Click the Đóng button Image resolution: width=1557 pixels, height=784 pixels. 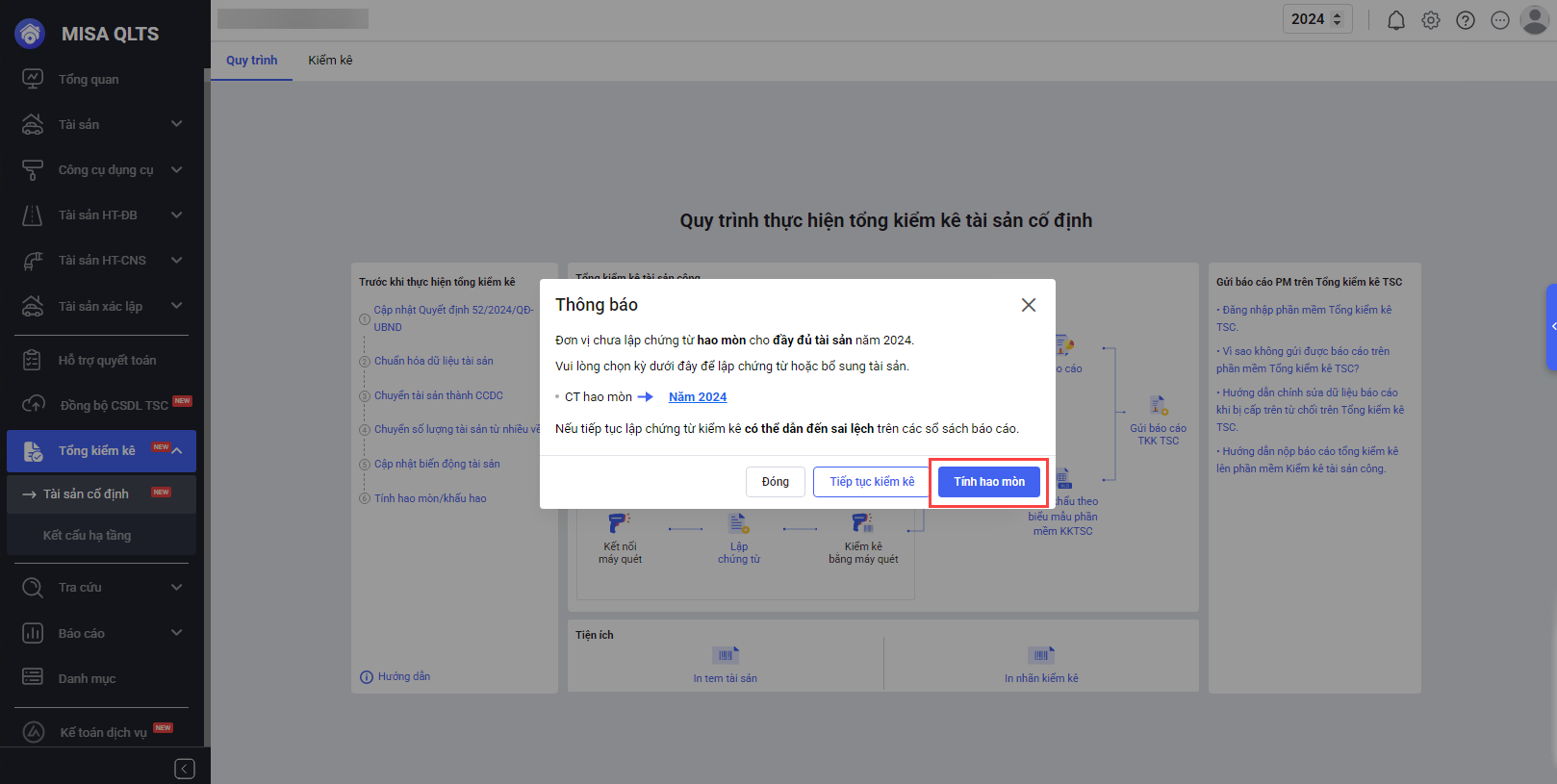[776, 482]
